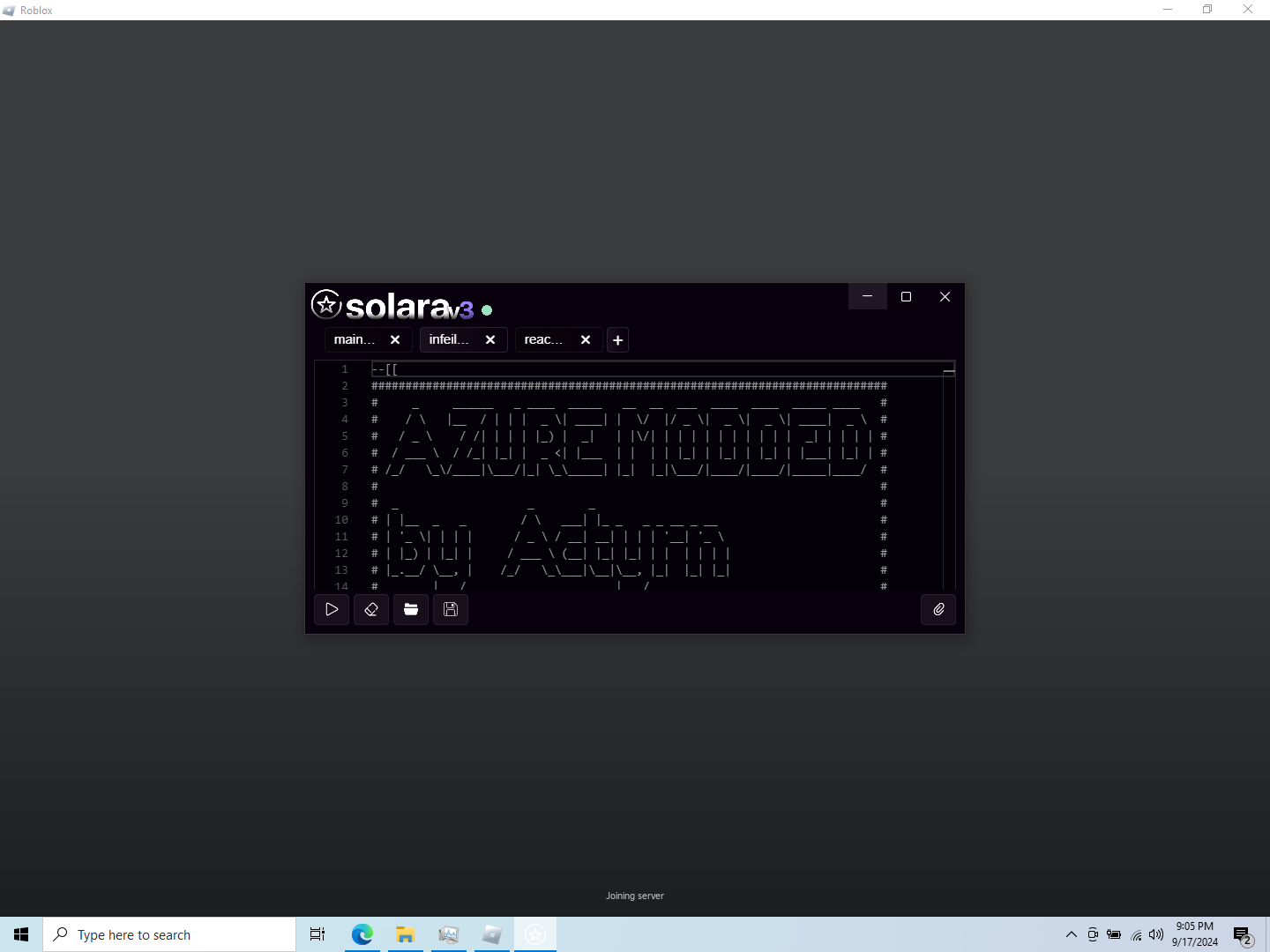Open Microsoft Edge from the taskbar
The image size is (1270, 952).
[x=362, y=934]
